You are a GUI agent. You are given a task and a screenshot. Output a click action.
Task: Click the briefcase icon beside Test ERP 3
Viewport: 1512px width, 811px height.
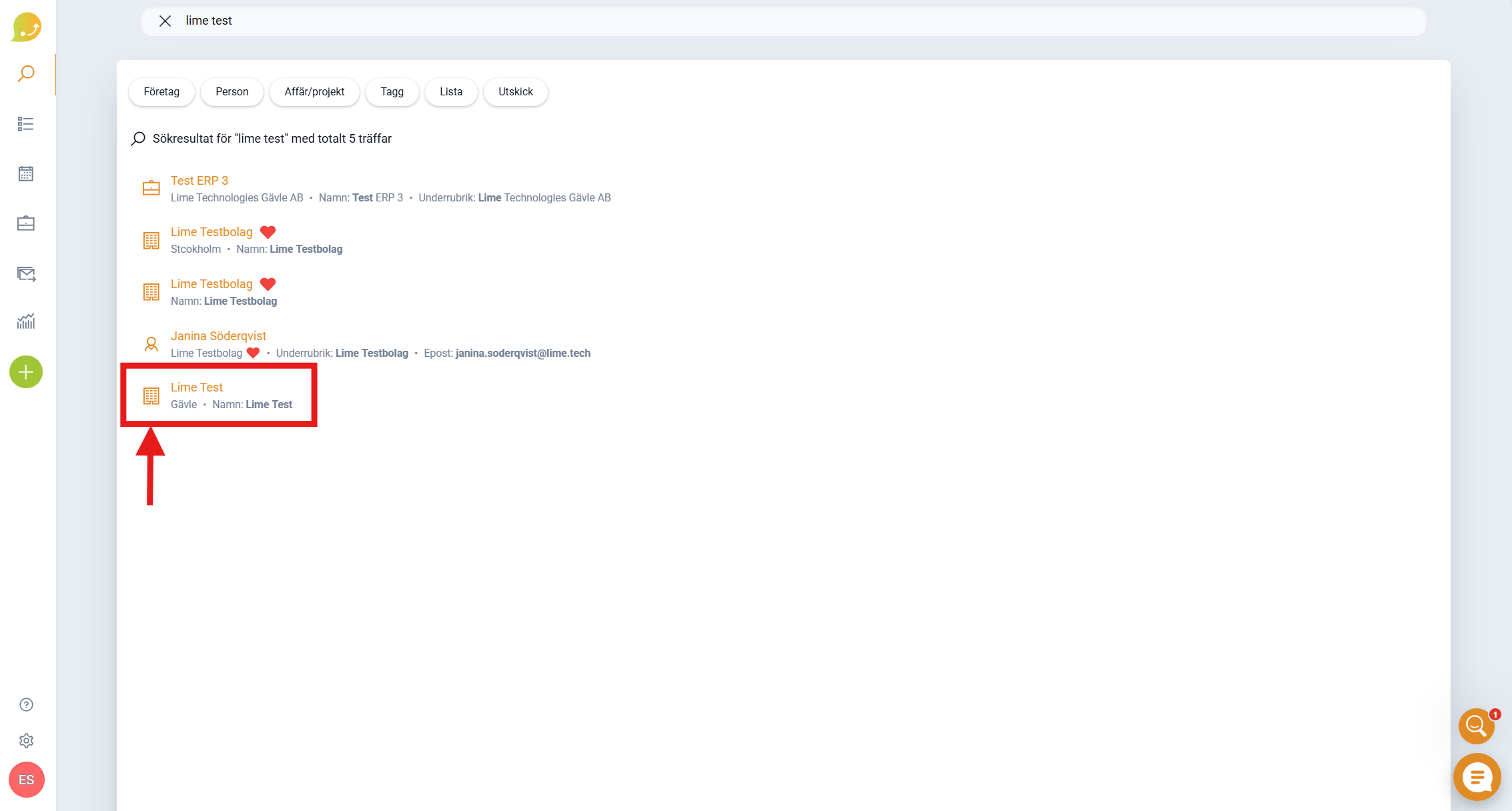coord(151,188)
